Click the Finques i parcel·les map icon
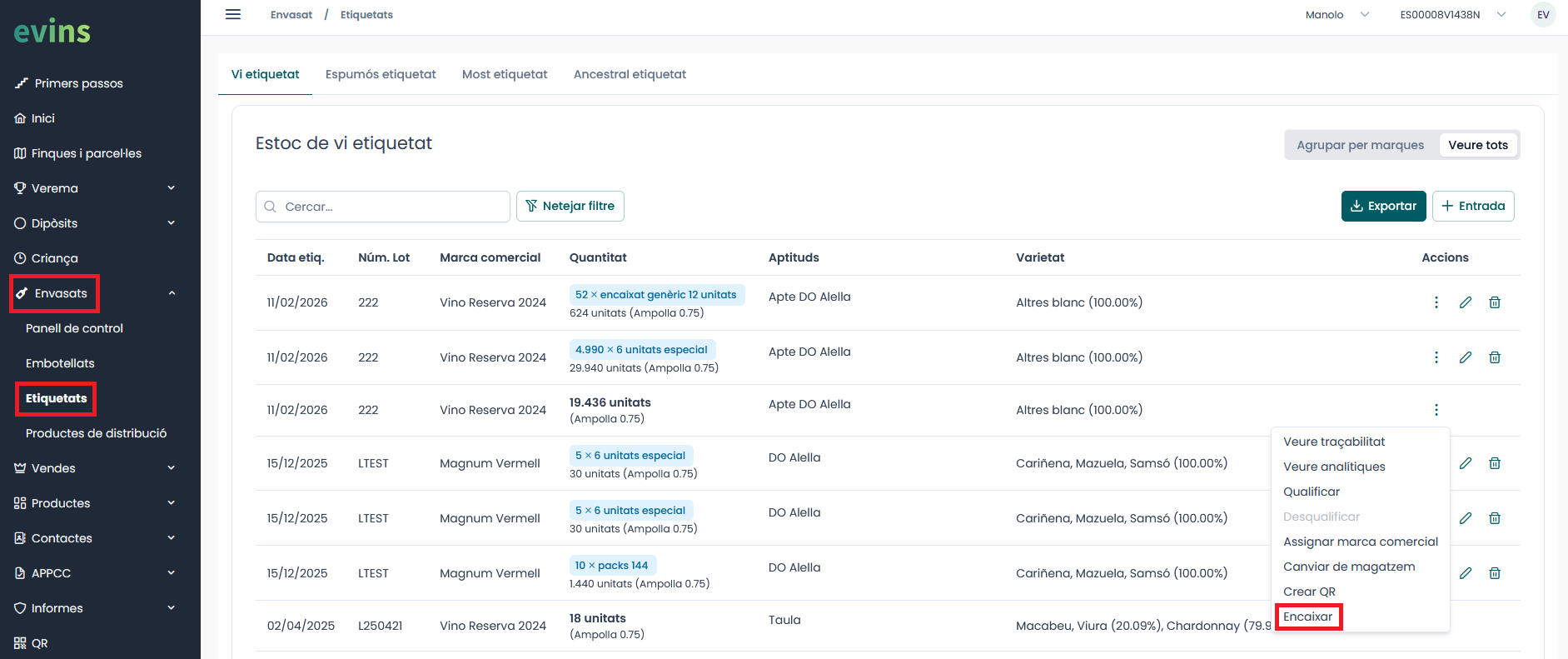Screen dimensions: 1568x659 pyautogui.click(x=20, y=153)
